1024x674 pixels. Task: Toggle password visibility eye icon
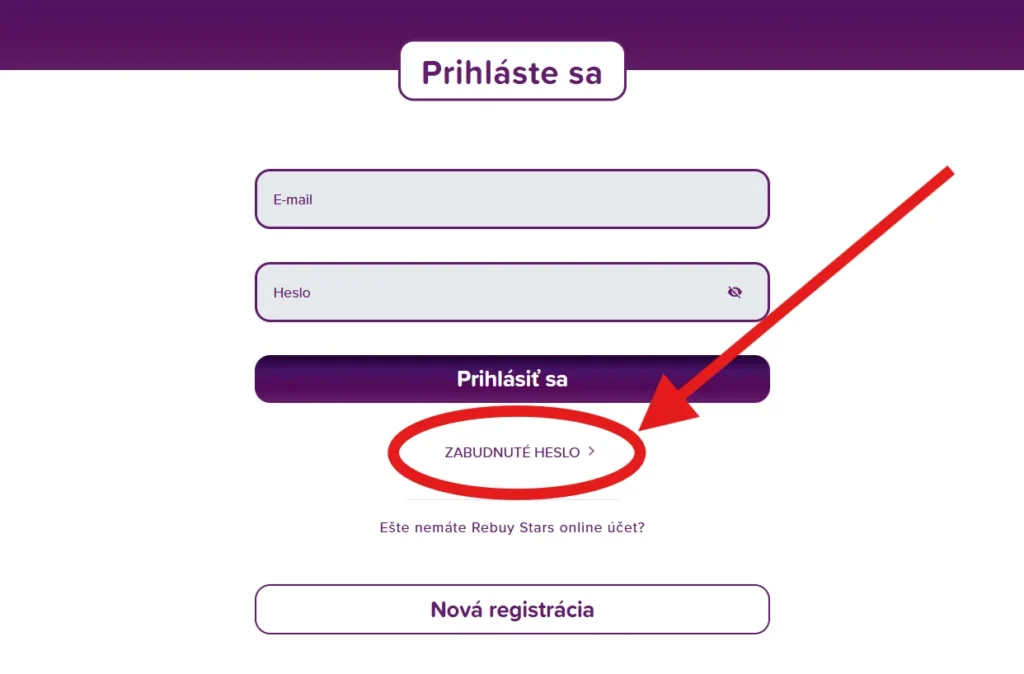pyautogui.click(x=735, y=292)
